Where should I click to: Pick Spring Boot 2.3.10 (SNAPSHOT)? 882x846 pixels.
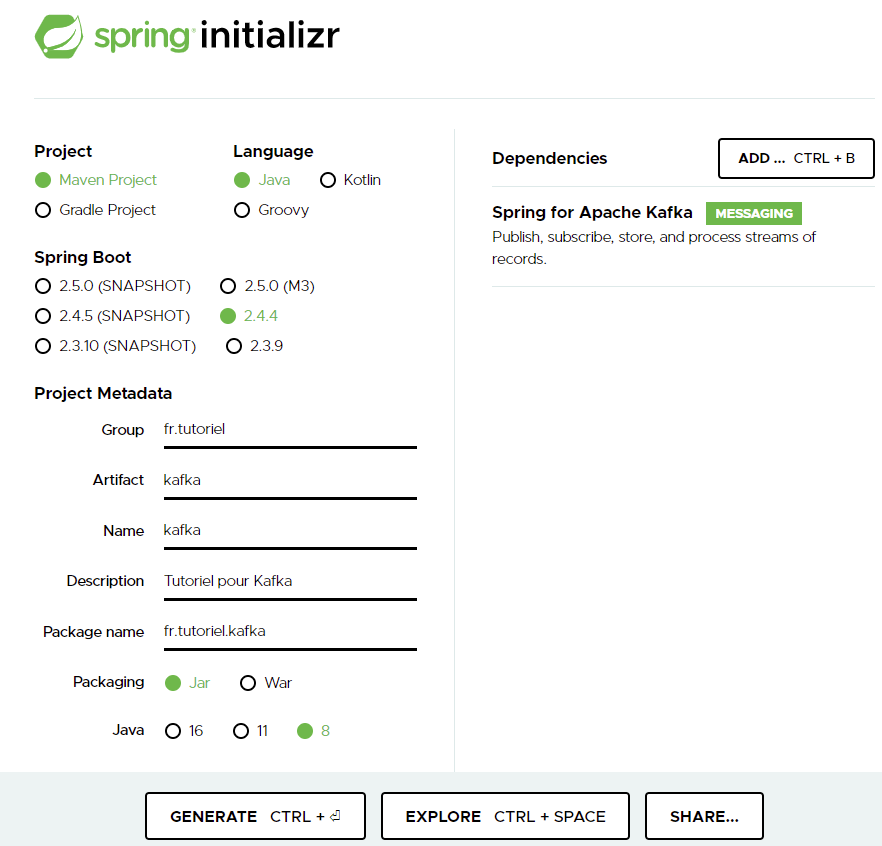tap(43, 346)
